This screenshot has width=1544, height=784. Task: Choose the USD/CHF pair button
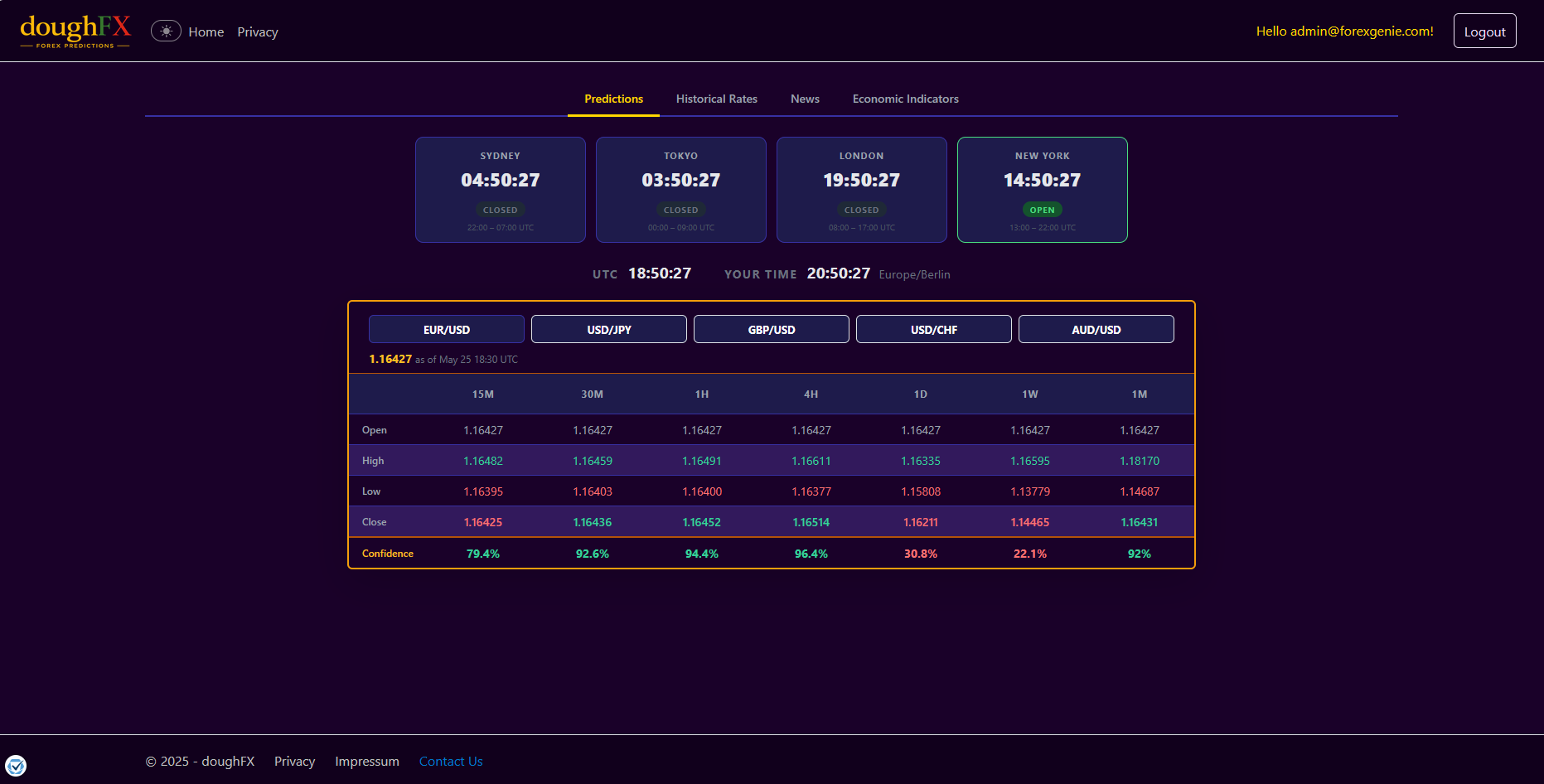pos(934,329)
